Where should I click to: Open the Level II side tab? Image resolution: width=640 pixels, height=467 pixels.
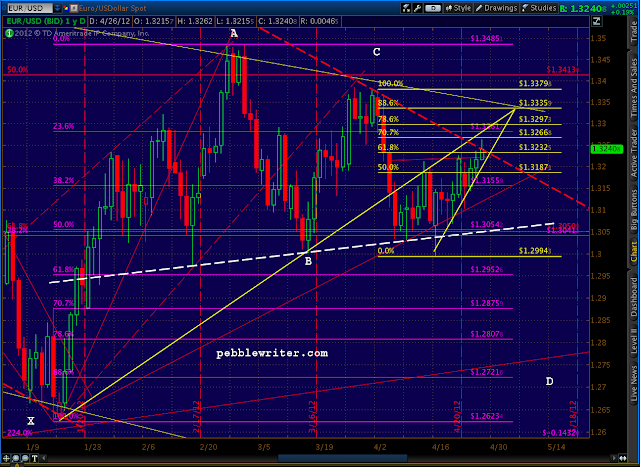(634, 342)
